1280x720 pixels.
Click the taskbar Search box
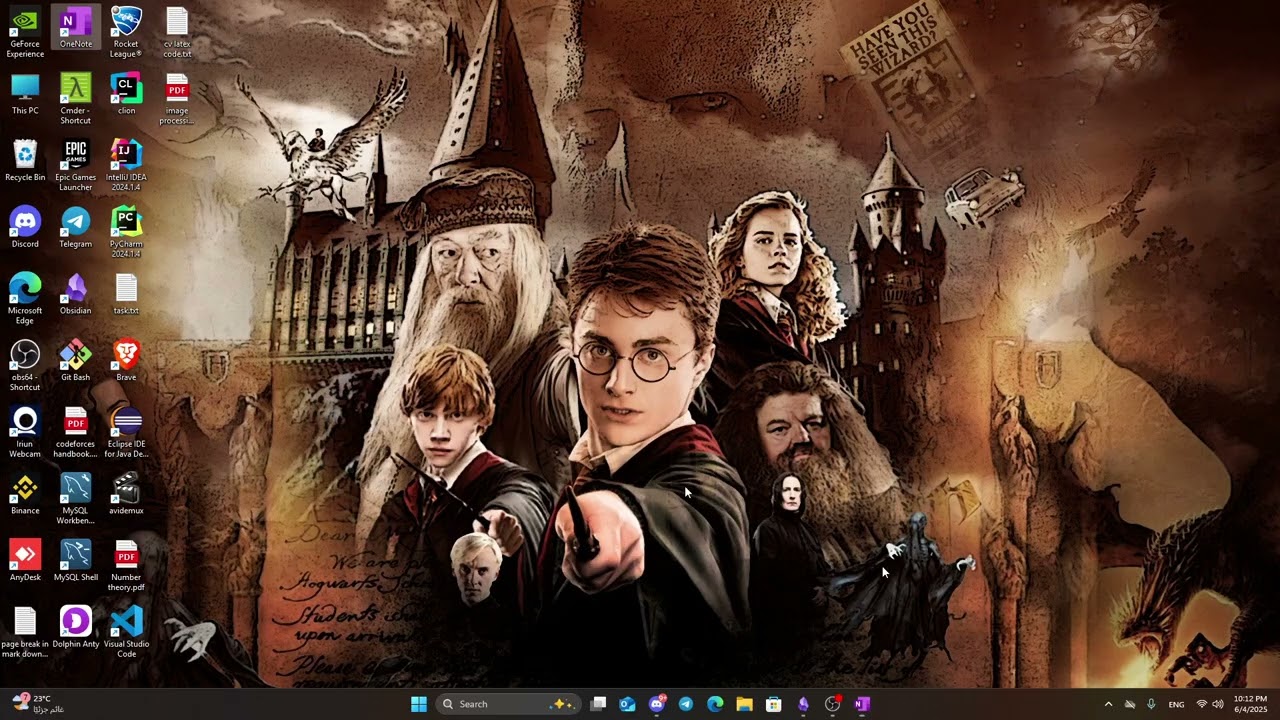click(x=508, y=704)
